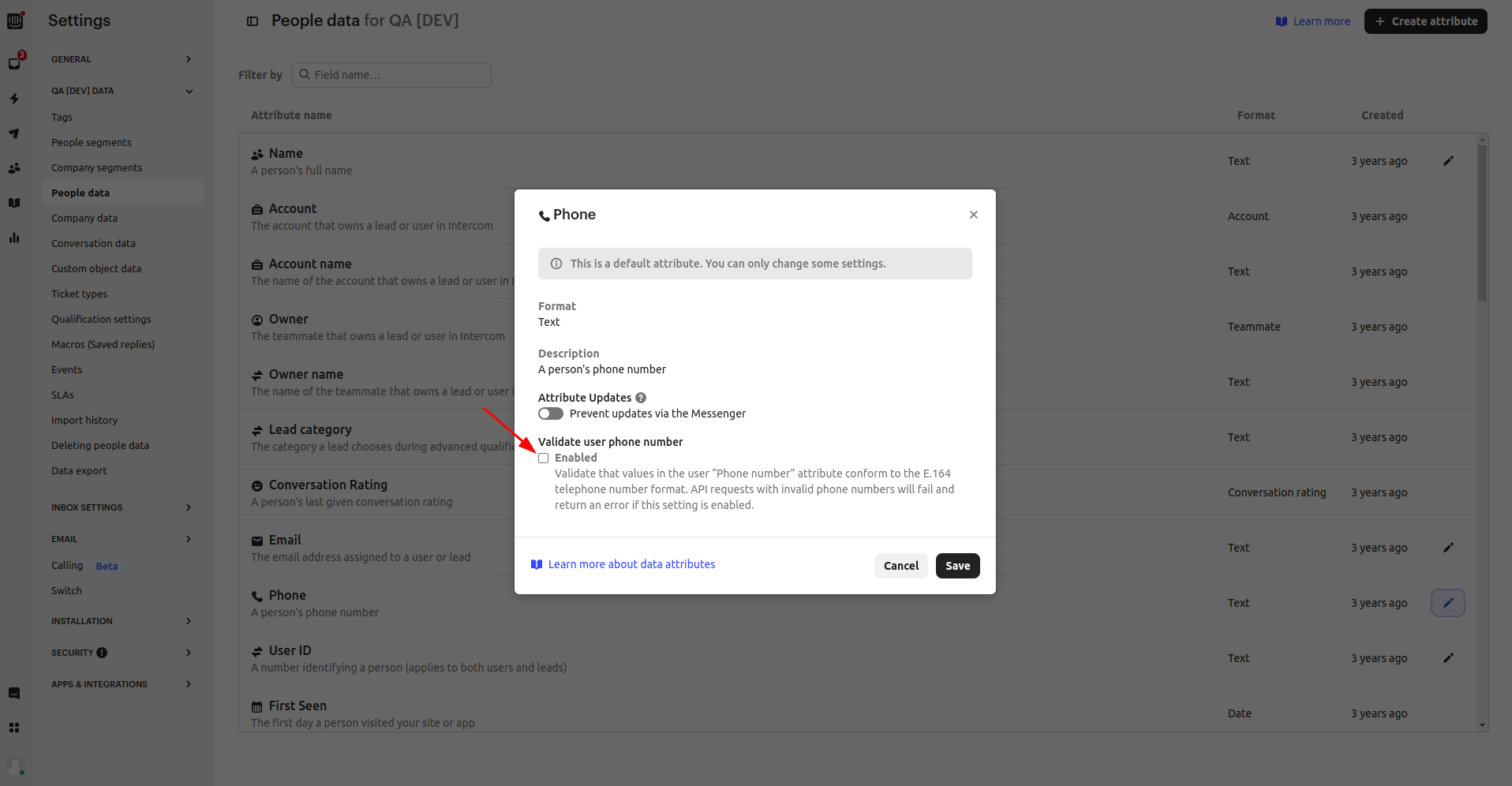Open the Intercom logo home icon
Image resolution: width=1512 pixels, height=786 pixels.
(x=15, y=21)
